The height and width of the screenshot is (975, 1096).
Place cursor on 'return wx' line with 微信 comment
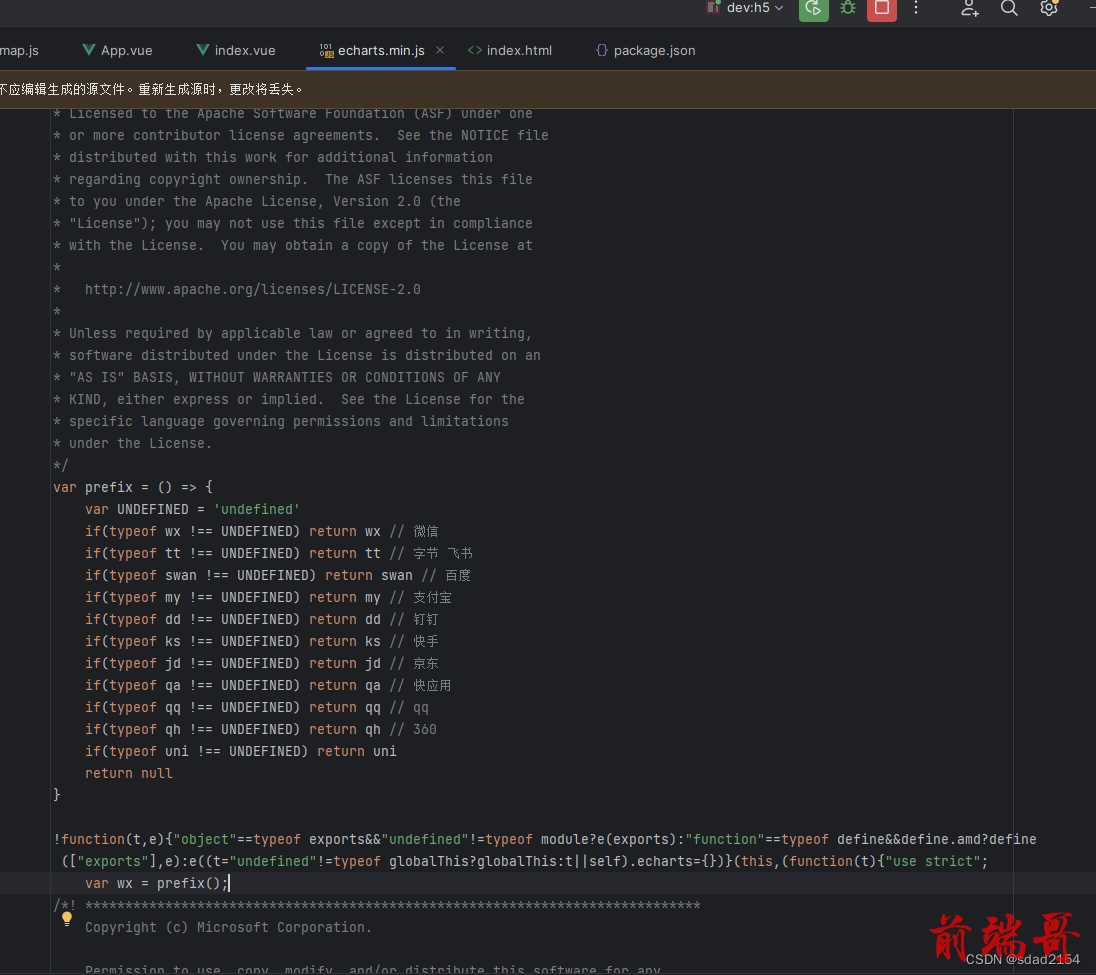(261, 531)
